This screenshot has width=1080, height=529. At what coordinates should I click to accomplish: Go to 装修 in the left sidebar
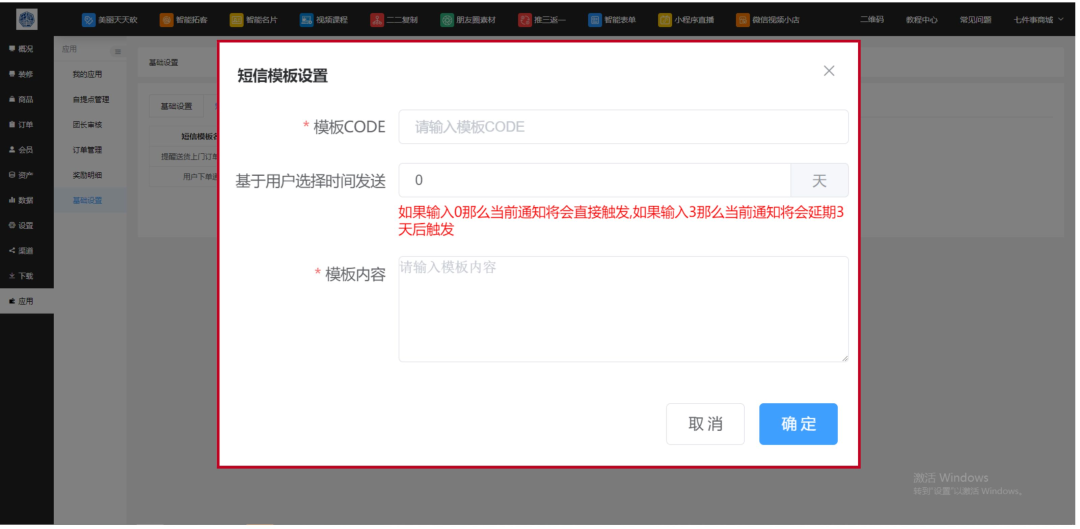(x=21, y=74)
